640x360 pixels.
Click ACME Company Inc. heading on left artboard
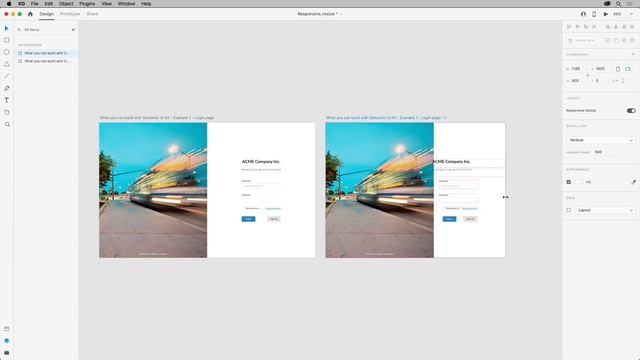click(x=261, y=162)
